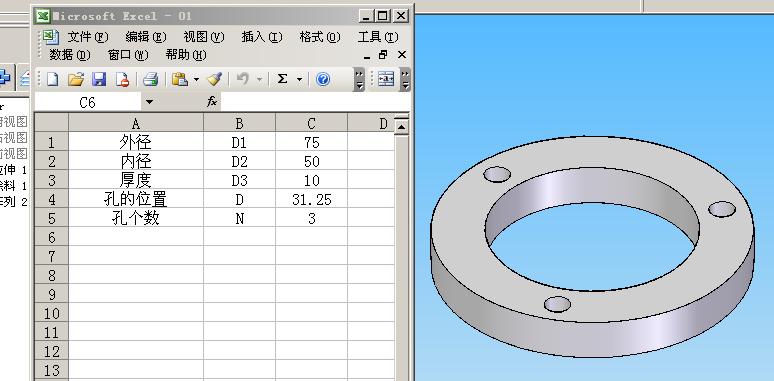
Task: Click the Merge and Center icon
Action: pos(386,79)
